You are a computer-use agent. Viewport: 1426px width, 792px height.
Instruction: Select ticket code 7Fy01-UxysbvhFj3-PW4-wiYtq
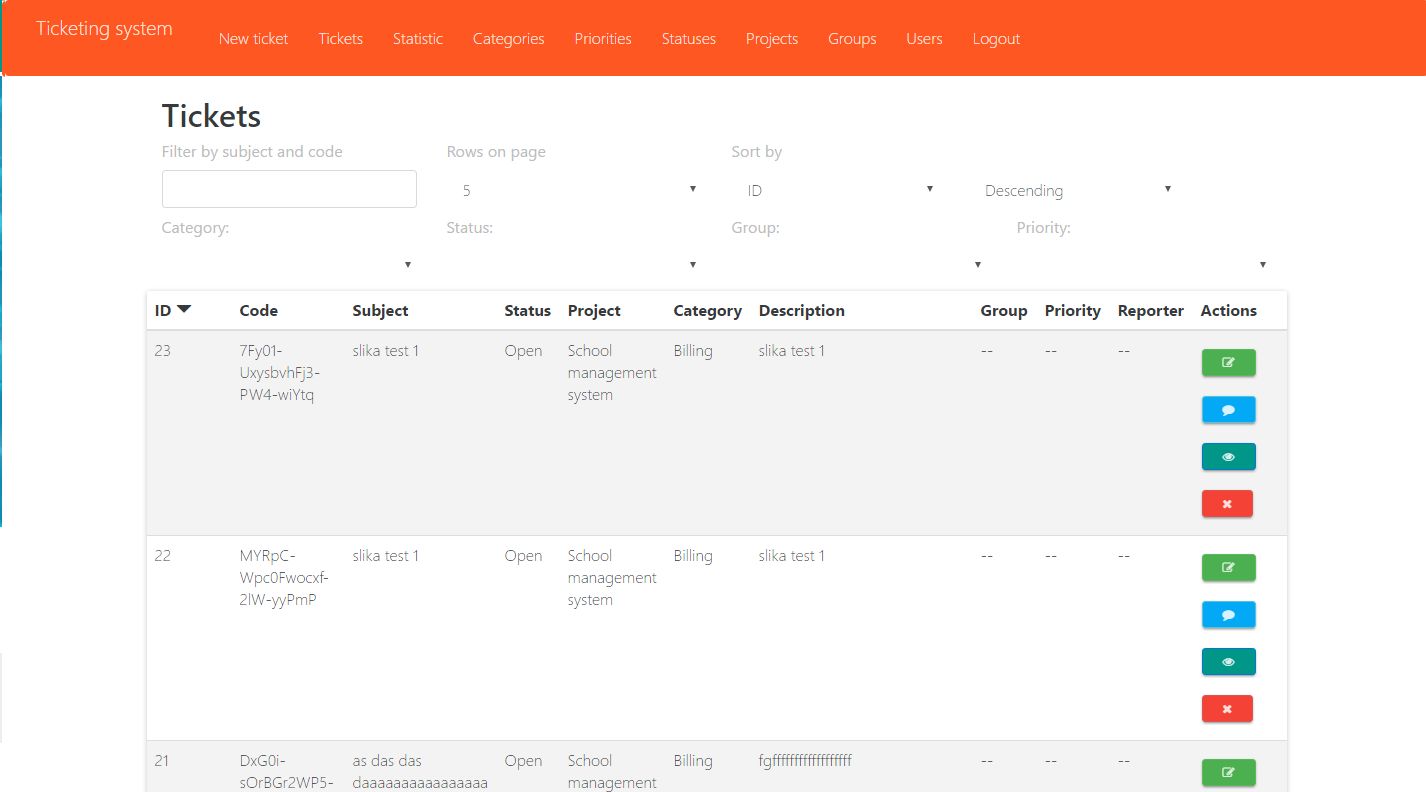tap(280, 373)
